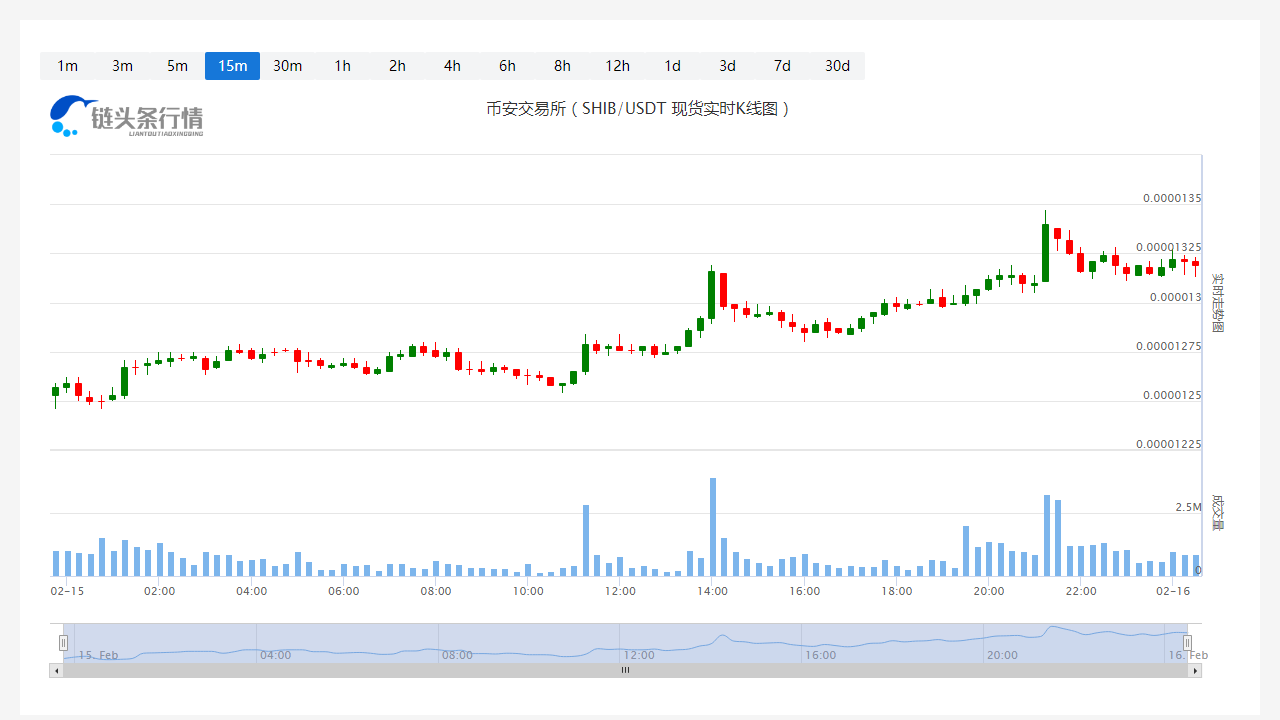This screenshot has height=720, width=1280.
Task: Click the active 15m timeframe tab
Action: (232, 66)
